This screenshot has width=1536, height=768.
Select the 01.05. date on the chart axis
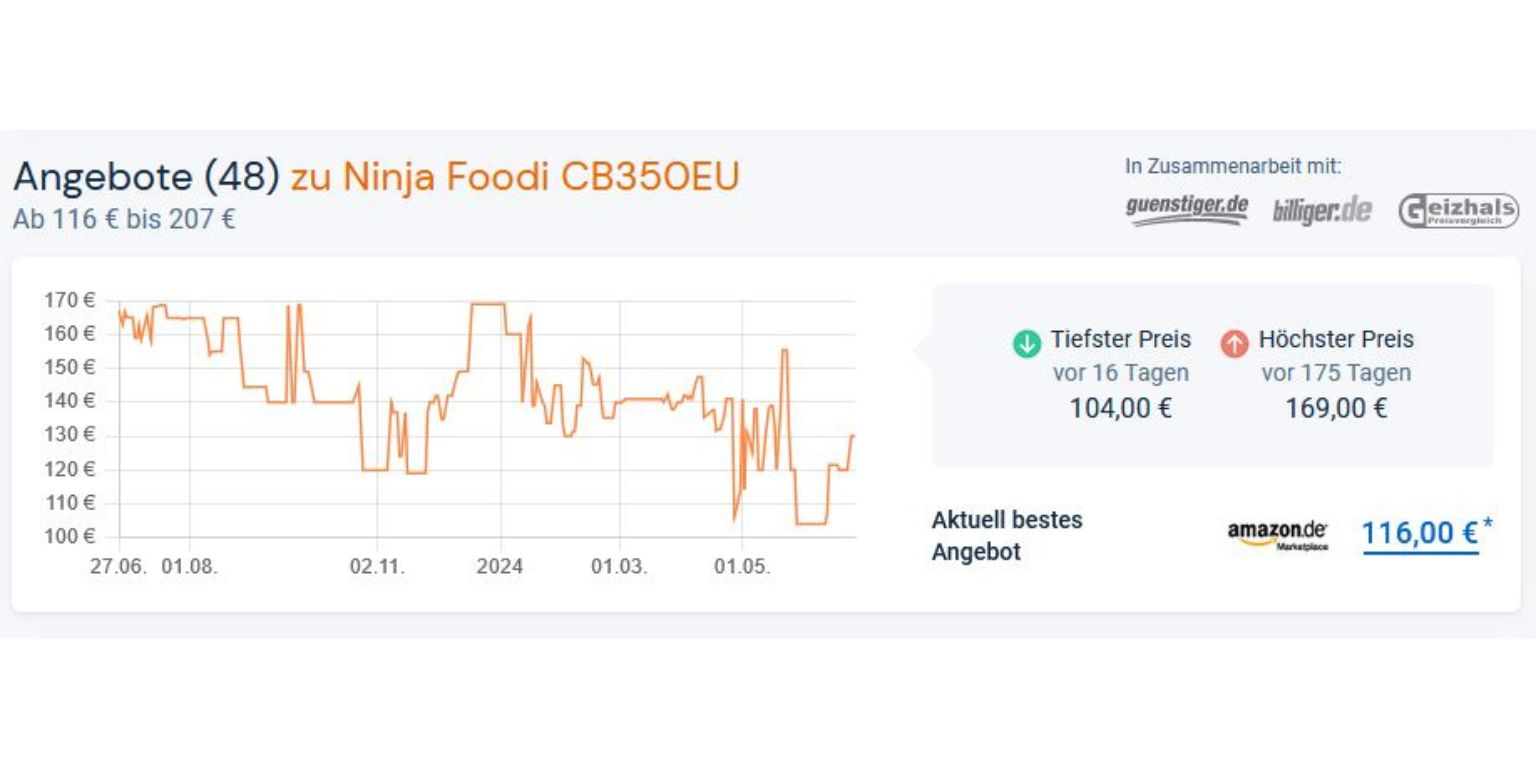tap(741, 567)
